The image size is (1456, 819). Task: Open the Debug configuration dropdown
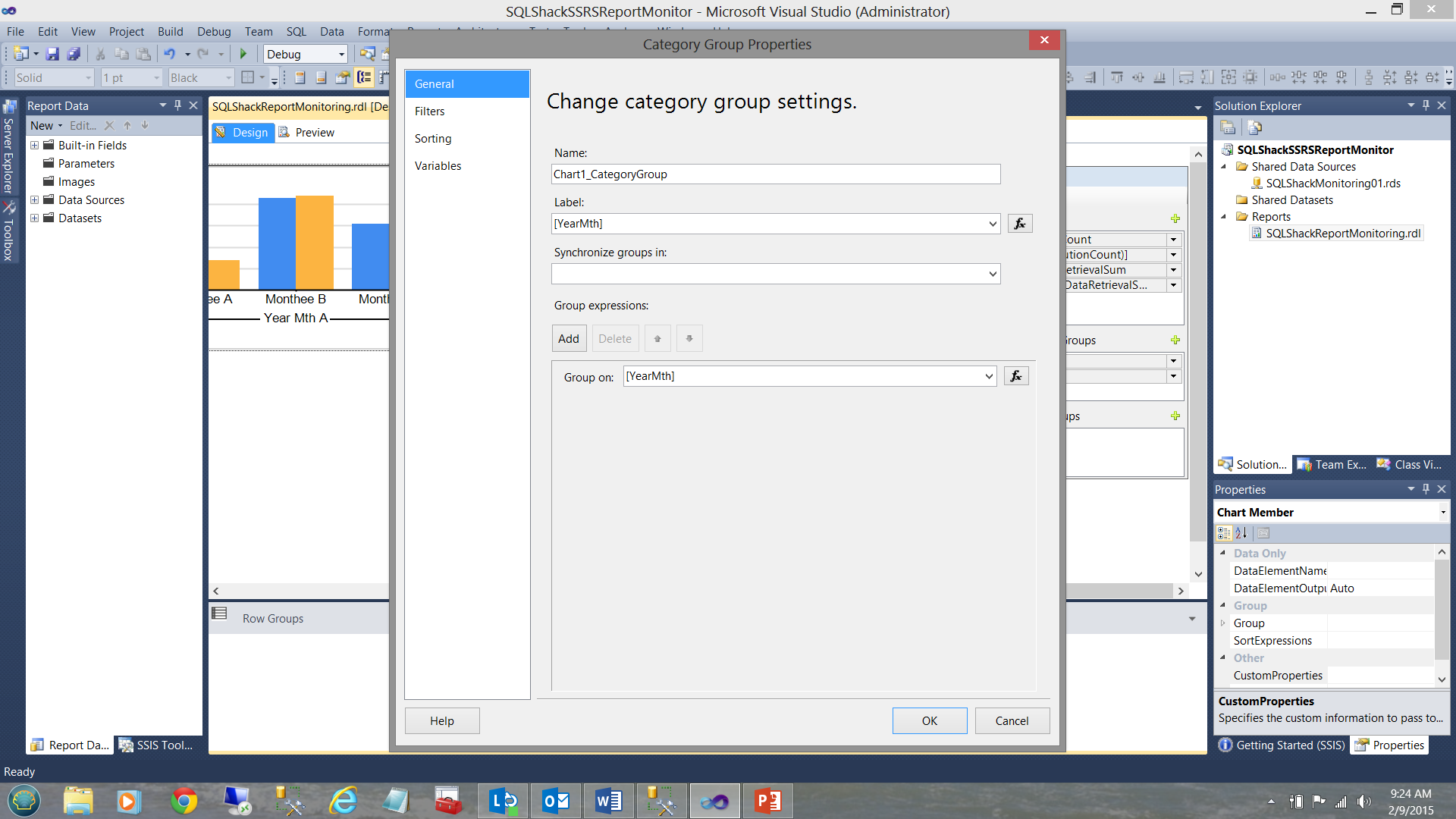341,54
